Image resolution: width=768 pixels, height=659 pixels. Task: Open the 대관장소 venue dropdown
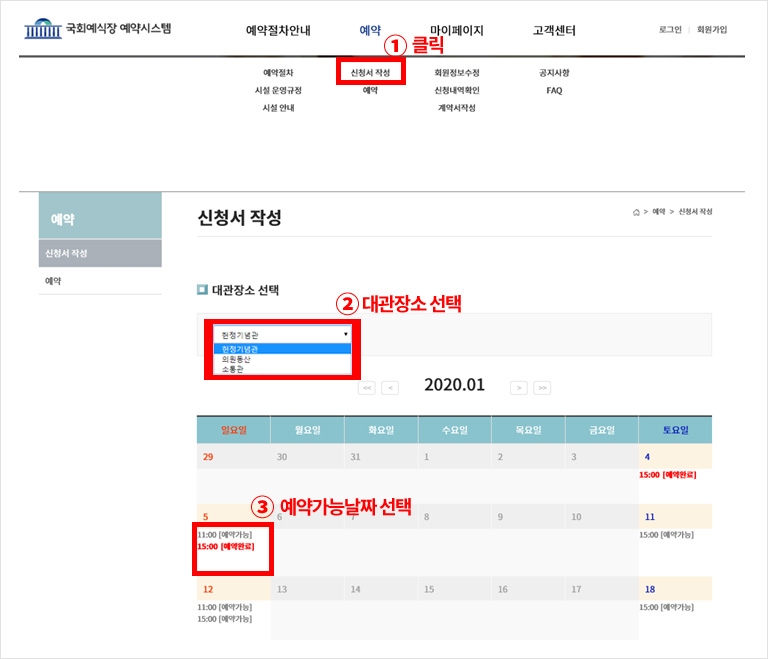[x=282, y=335]
